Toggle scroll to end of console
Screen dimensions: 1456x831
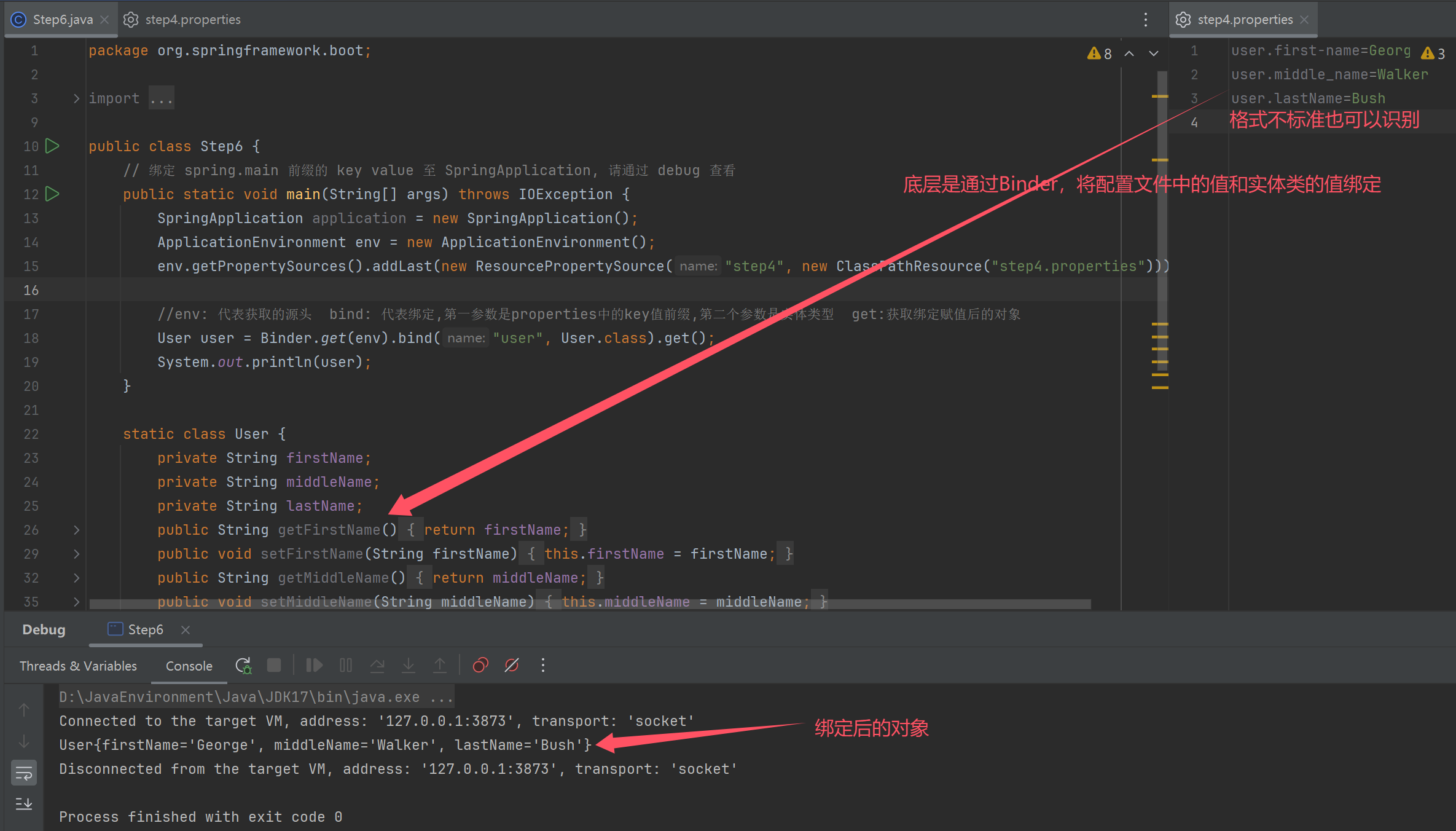coord(24,804)
